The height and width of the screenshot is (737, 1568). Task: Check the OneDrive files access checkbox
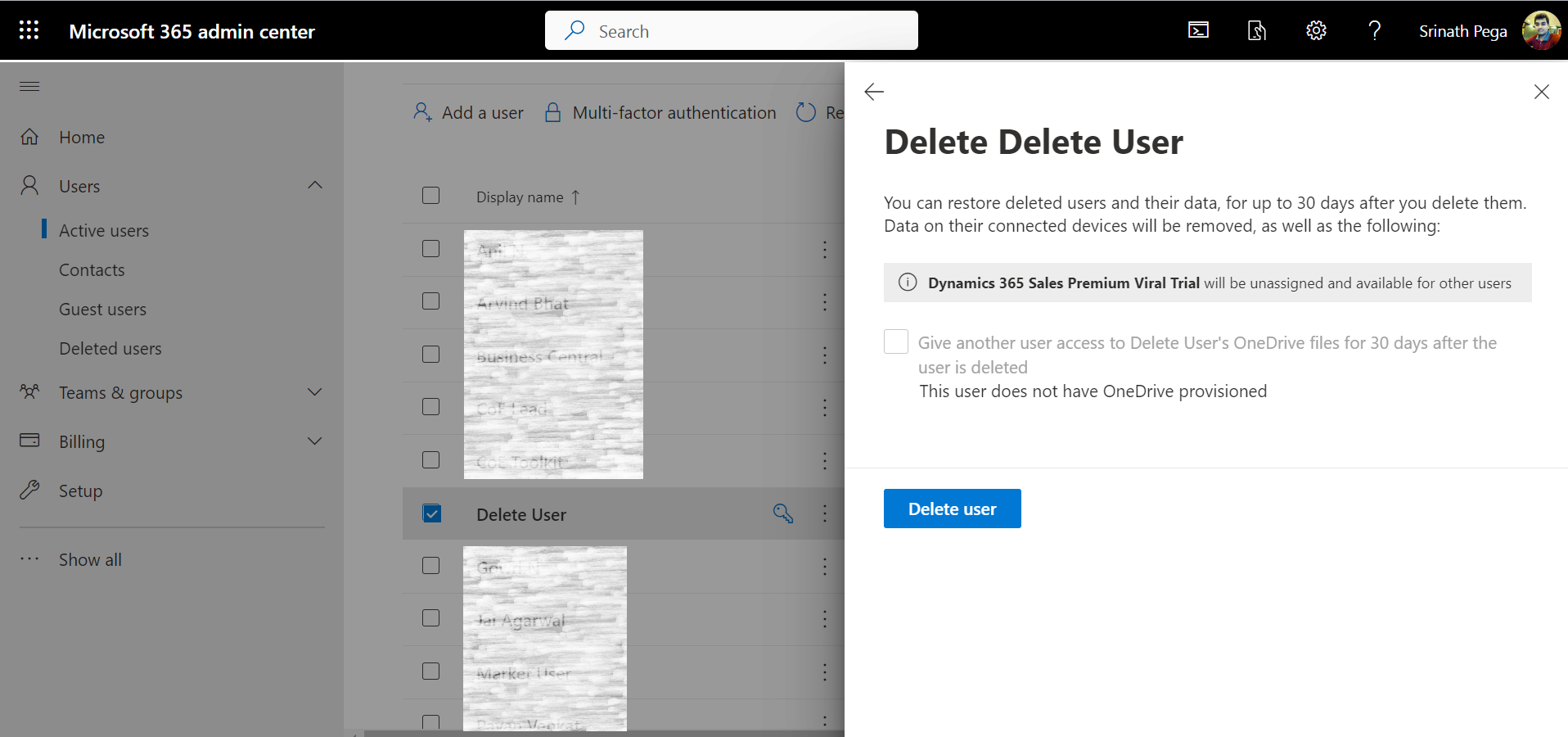coord(896,341)
